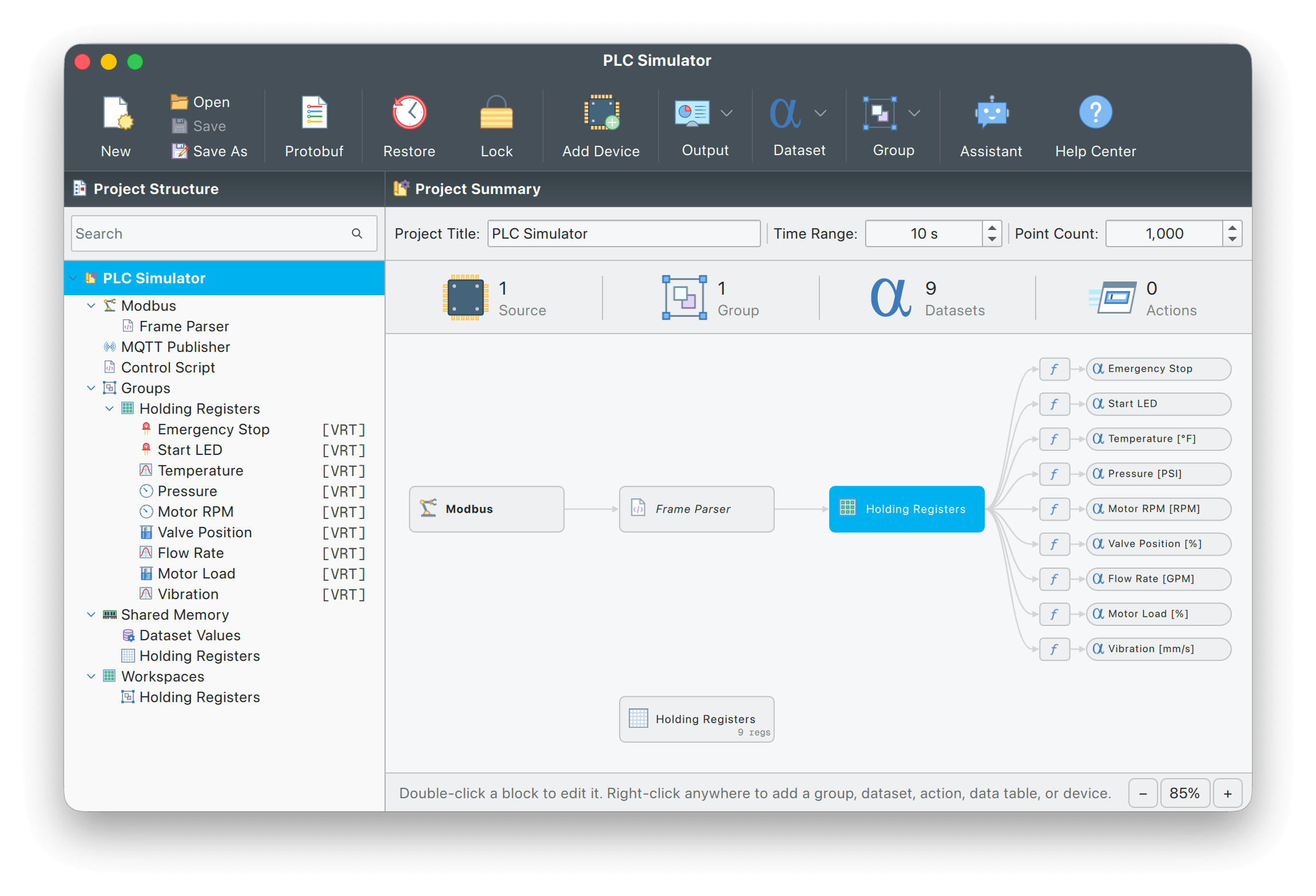This screenshot has width=1316, height=896.
Task: Click the Modbus block in diagram
Action: 487,509
